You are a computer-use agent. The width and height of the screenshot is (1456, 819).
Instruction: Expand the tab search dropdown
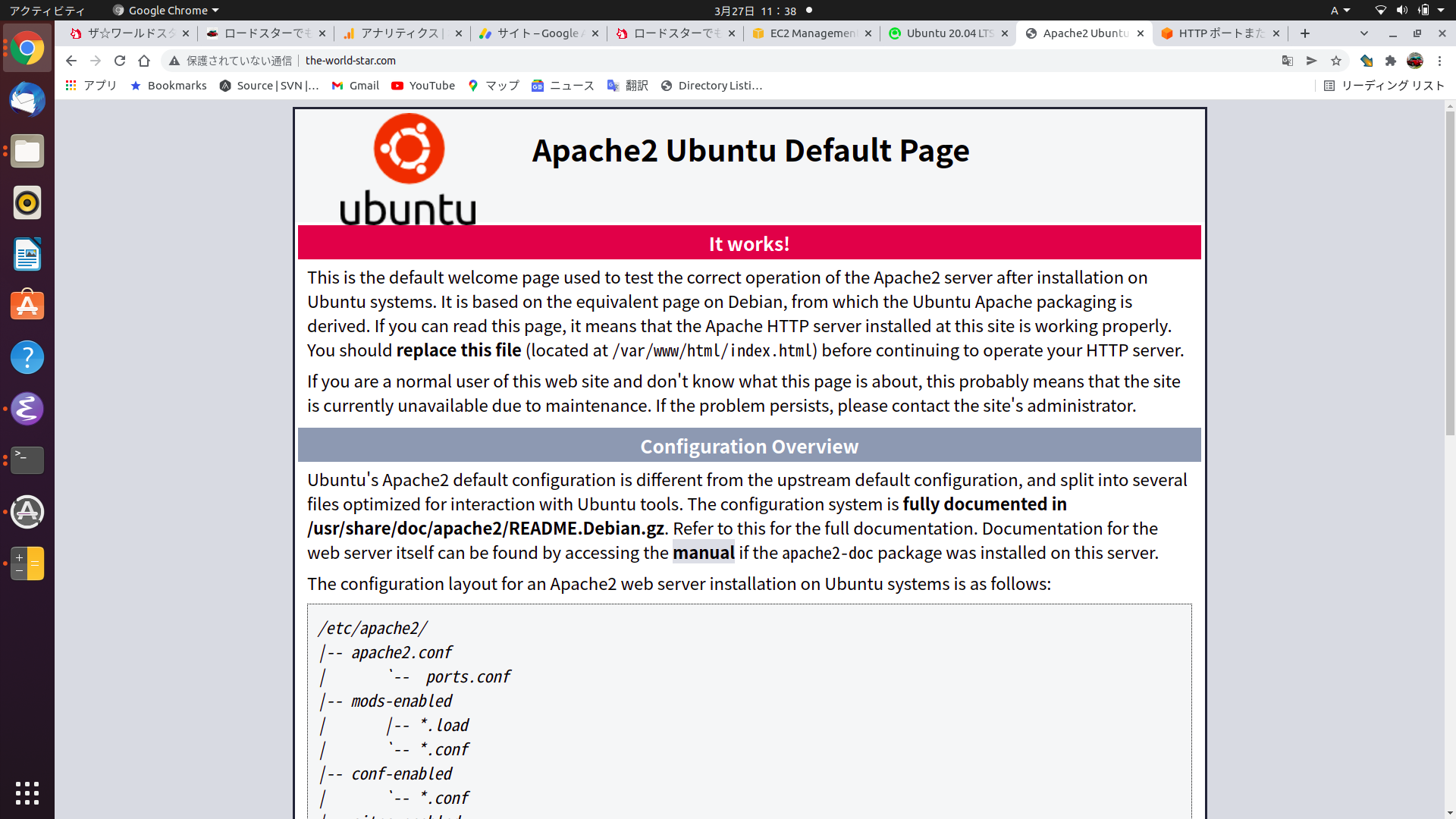click(1364, 33)
